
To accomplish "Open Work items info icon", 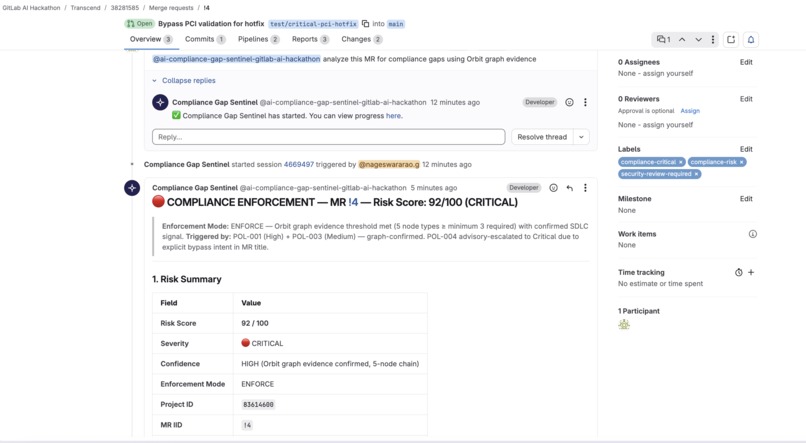I will 753,234.
